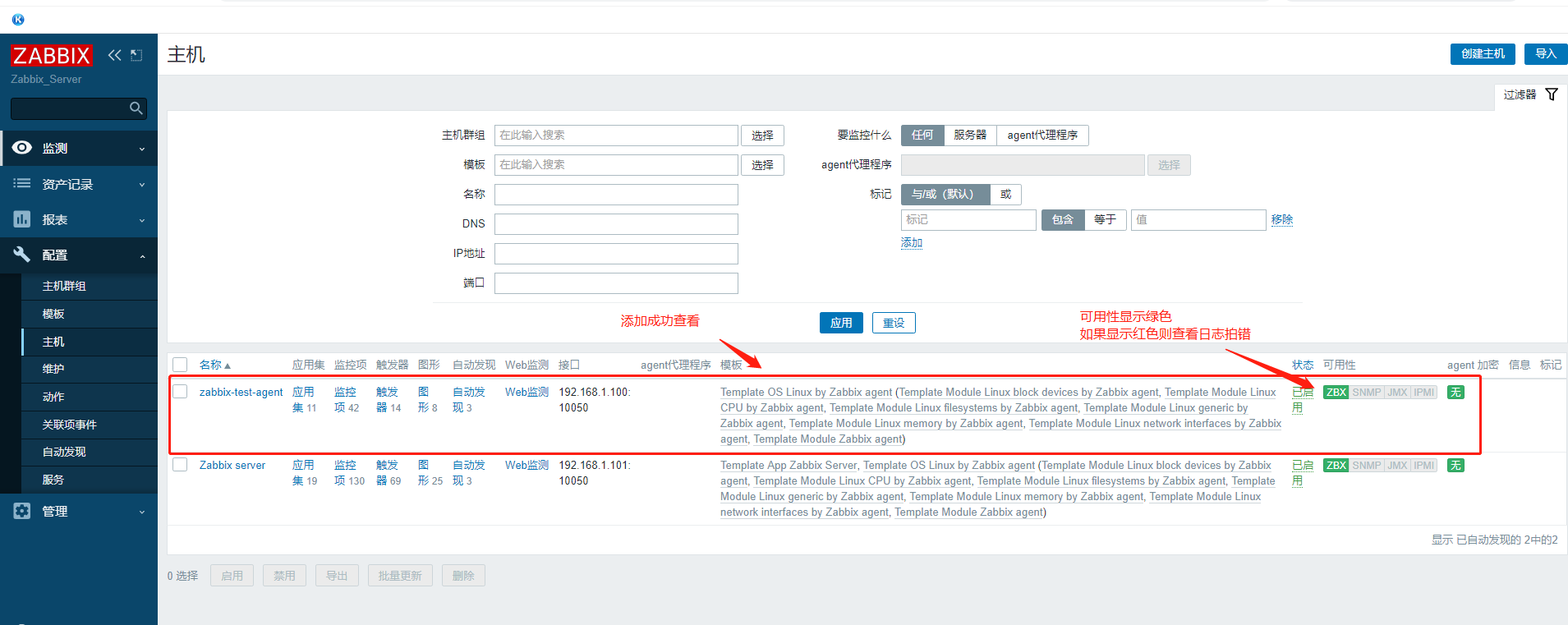The image size is (1568, 625).
Task: Click the eye icon for 监测 menu
Action: [22, 148]
